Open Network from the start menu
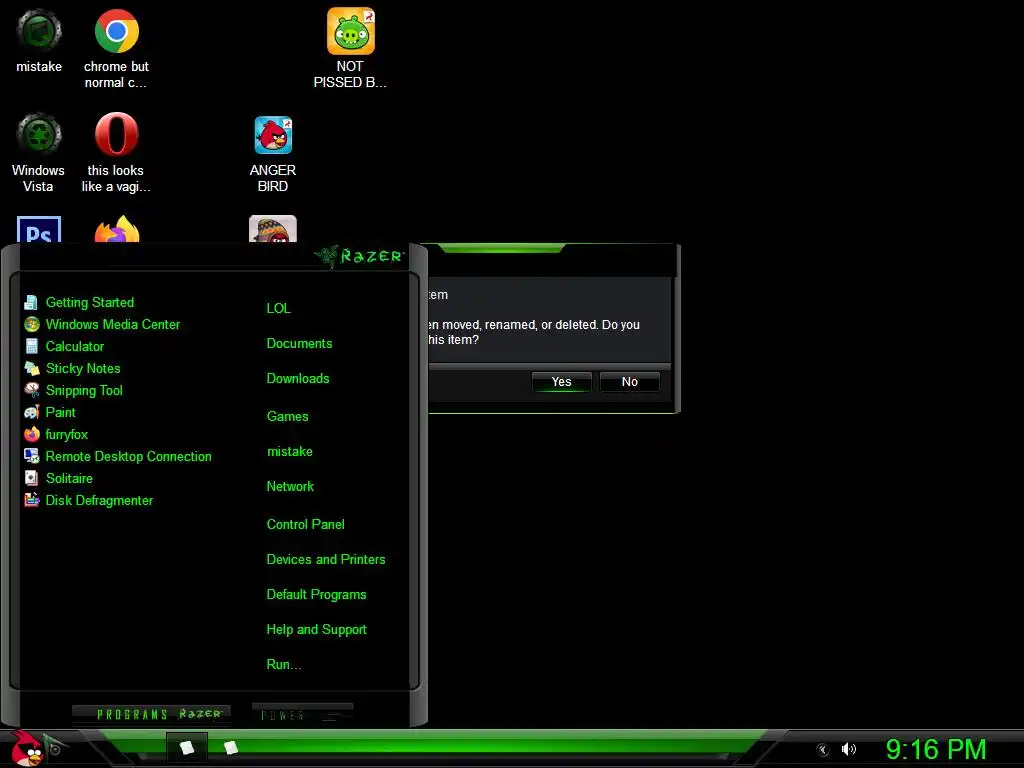 click(x=290, y=487)
